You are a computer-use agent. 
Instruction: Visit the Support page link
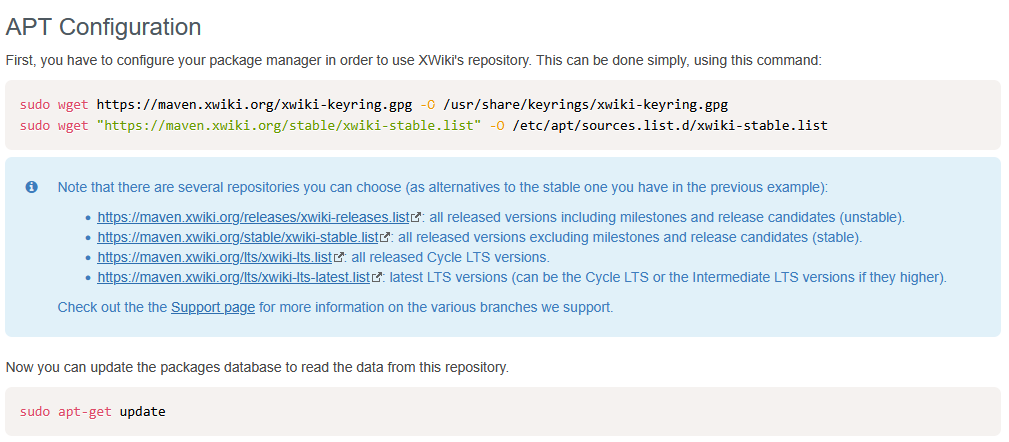(213, 307)
